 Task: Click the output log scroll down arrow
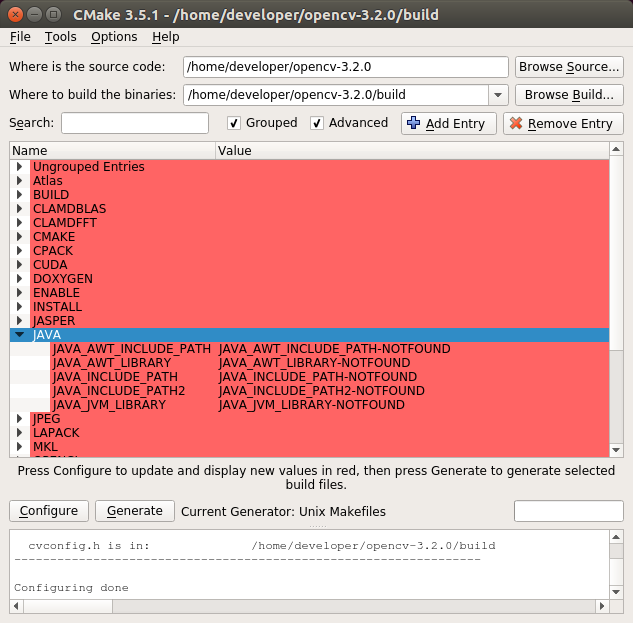[x=616, y=592]
